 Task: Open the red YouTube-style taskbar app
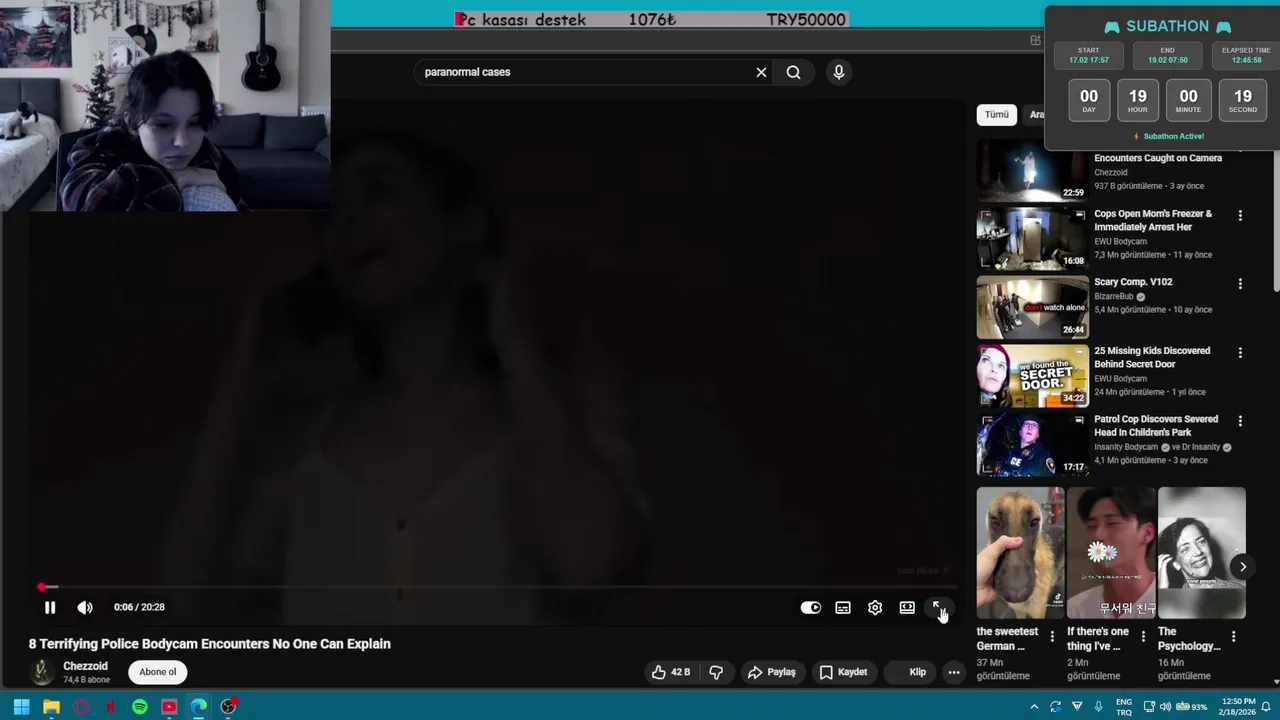[169, 707]
